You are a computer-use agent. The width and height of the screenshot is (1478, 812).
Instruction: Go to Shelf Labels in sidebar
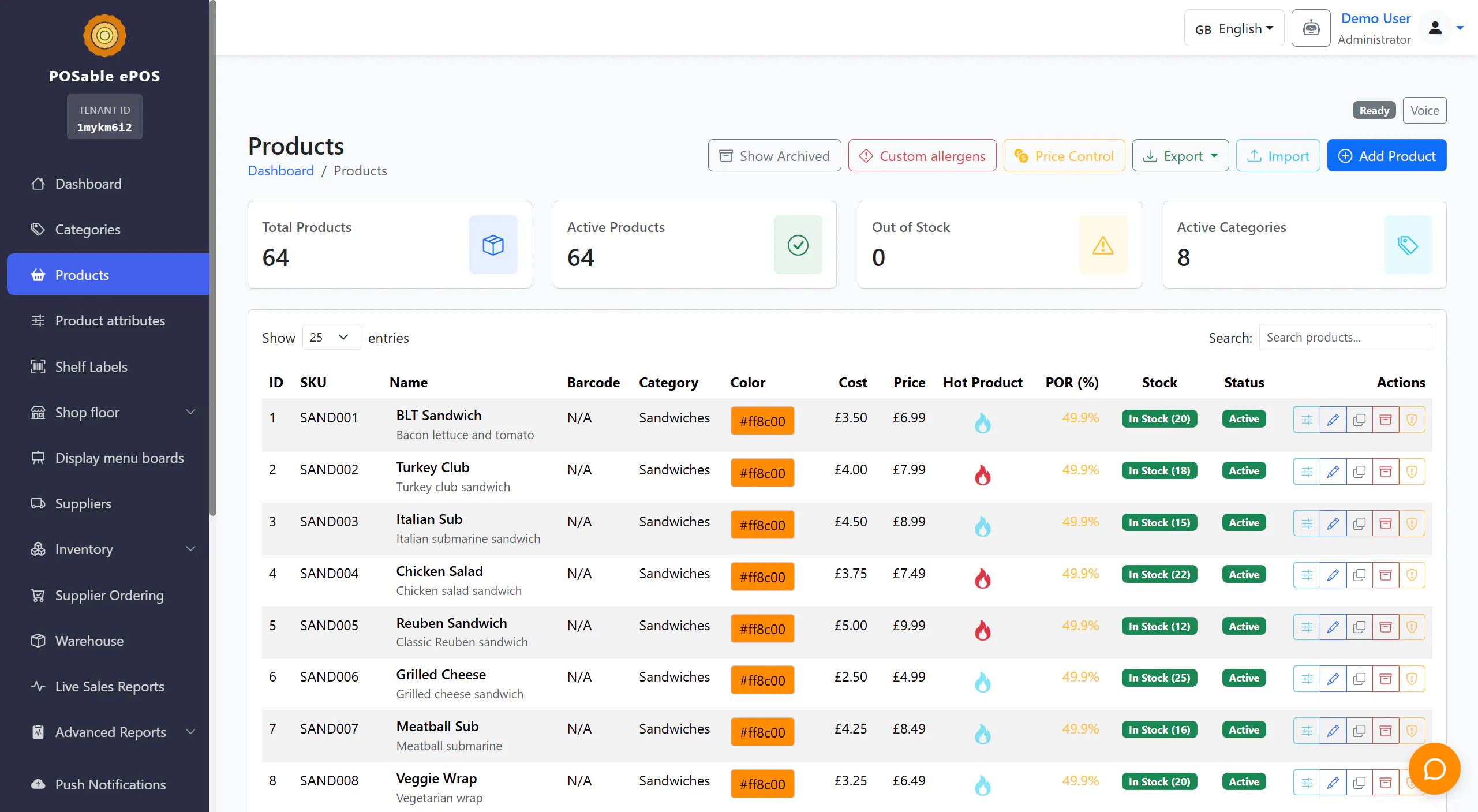tap(108, 366)
